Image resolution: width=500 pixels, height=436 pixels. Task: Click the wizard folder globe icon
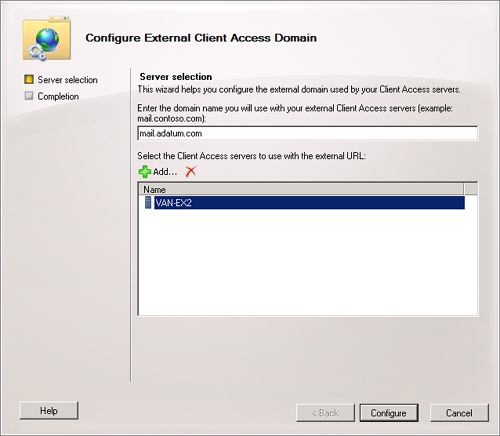coord(47,38)
